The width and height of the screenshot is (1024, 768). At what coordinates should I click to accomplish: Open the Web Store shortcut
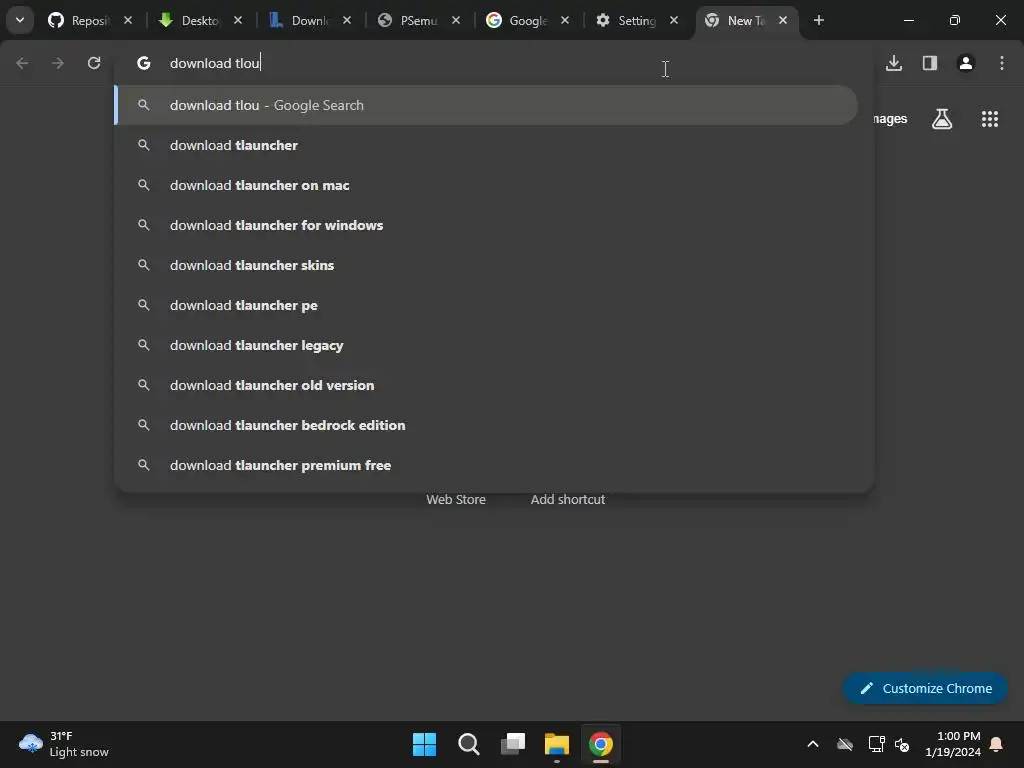point(456,500)
